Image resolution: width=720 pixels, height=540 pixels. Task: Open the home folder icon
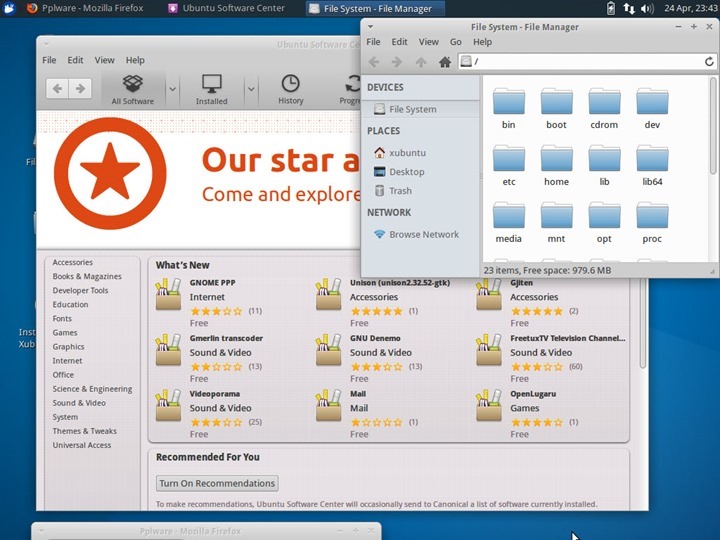556,159
